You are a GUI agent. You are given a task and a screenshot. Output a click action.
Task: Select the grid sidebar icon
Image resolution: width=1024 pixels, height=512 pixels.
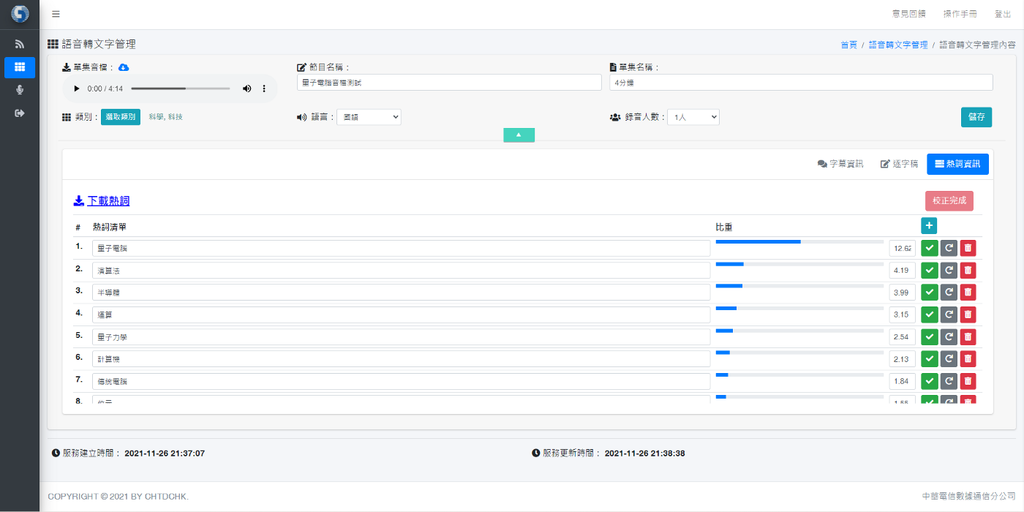pyautogui.click(x=20, y=67)
